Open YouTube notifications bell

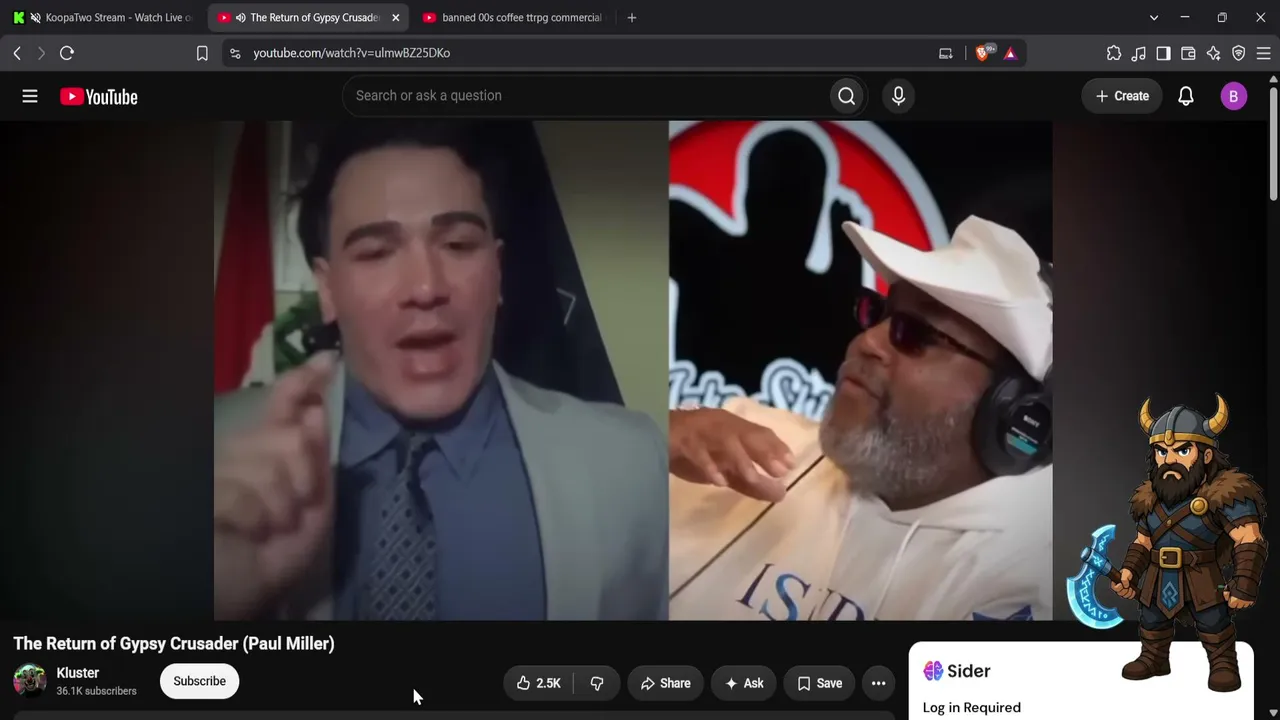1186,96
